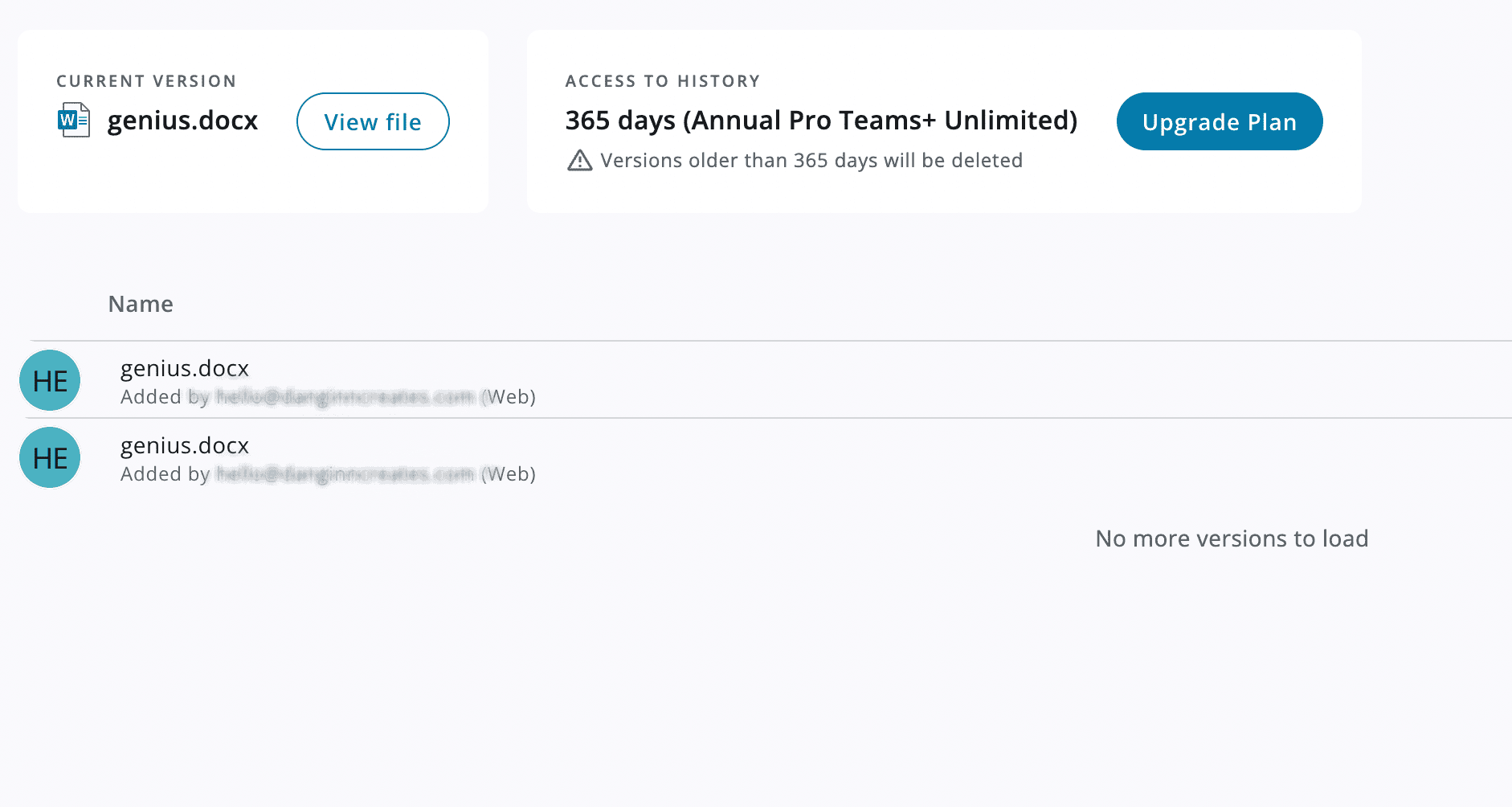Click the blurred email in second version row
The width and height of the screenshot is (1512, 807).
(345, 474)
